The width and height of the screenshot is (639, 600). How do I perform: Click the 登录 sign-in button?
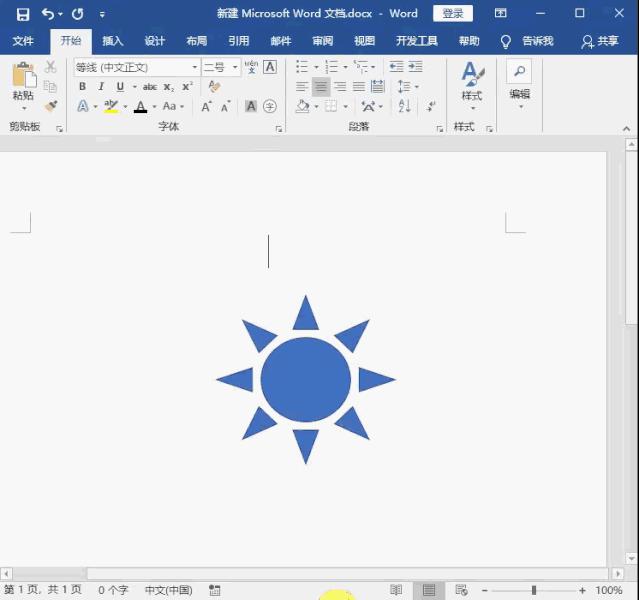tap(453, 13)
